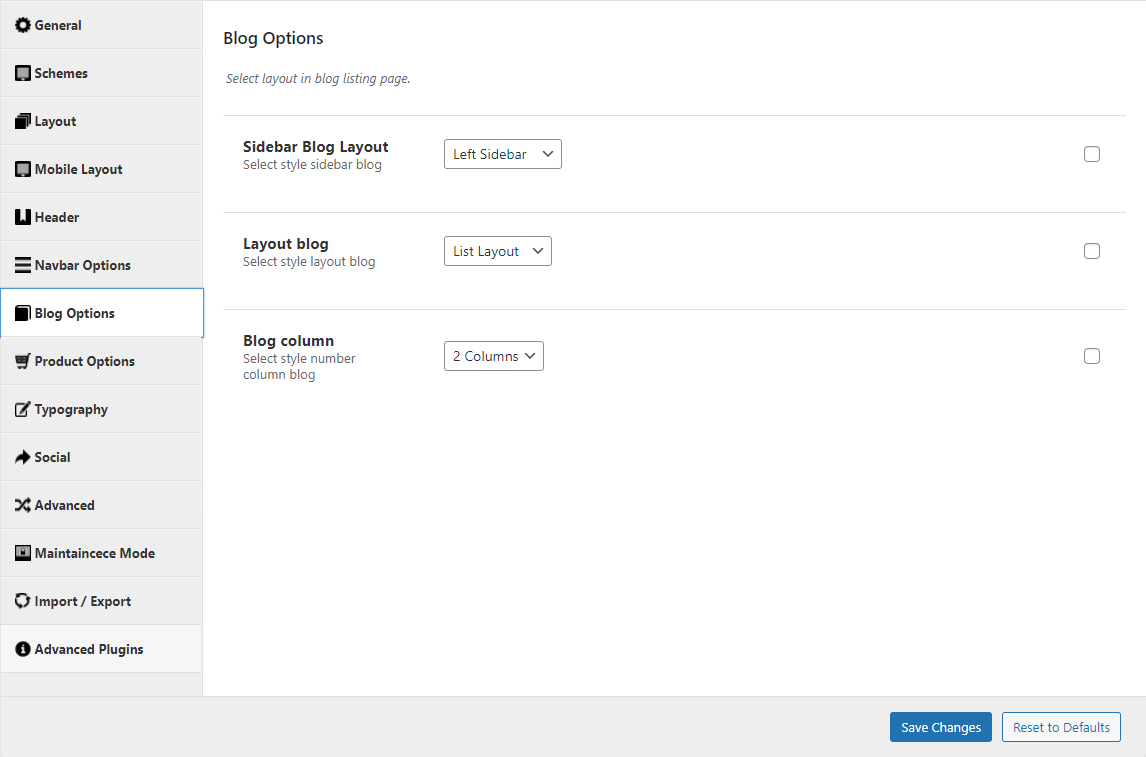This screenshot has width=1146, height=757.
Task: Select the Advanced Plugins info icon
Action: coord(23,649)
